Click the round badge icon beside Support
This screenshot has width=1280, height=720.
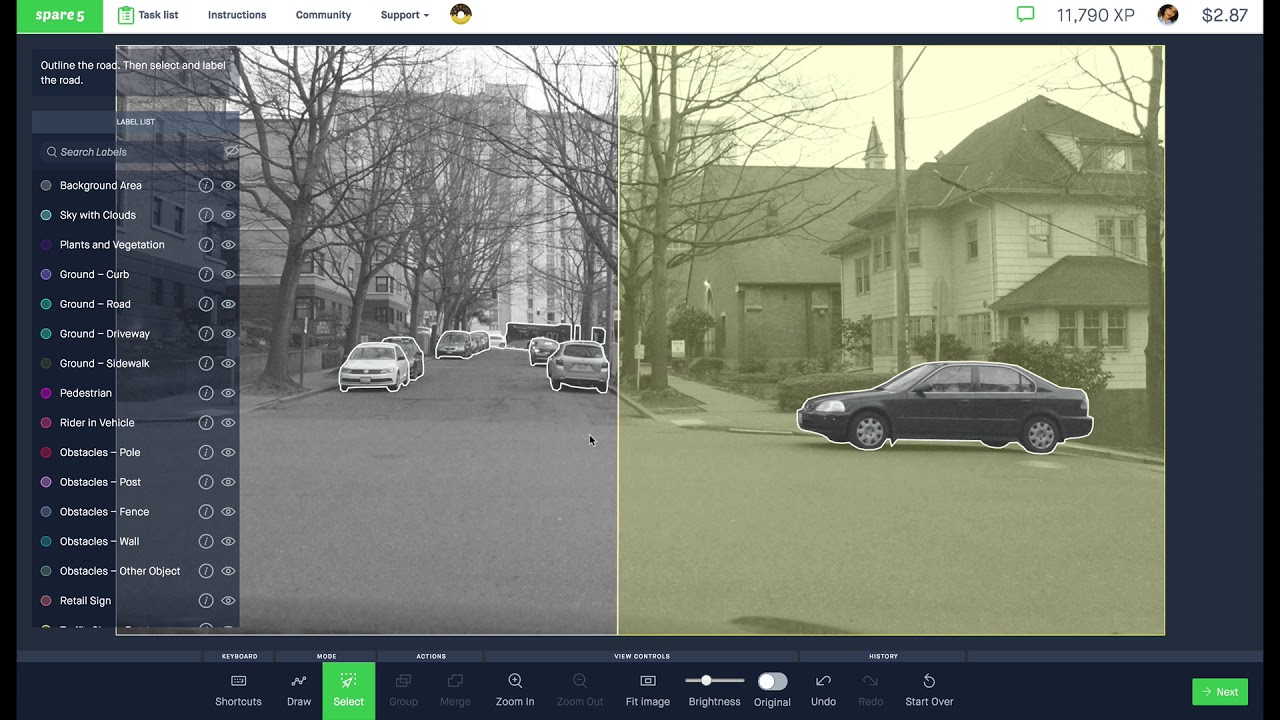(461, 14)
